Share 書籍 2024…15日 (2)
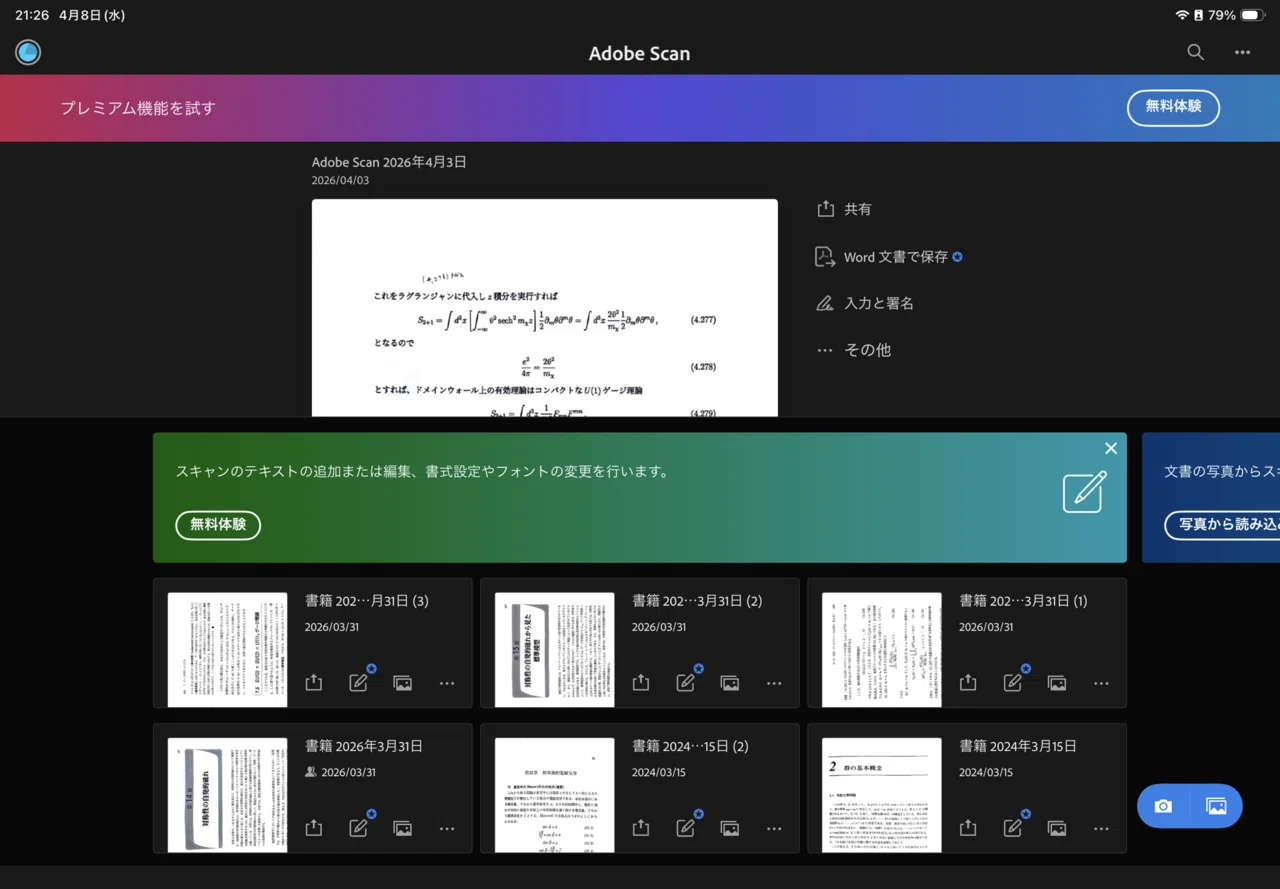The image size is (1280, 889). tap(641, 828)
